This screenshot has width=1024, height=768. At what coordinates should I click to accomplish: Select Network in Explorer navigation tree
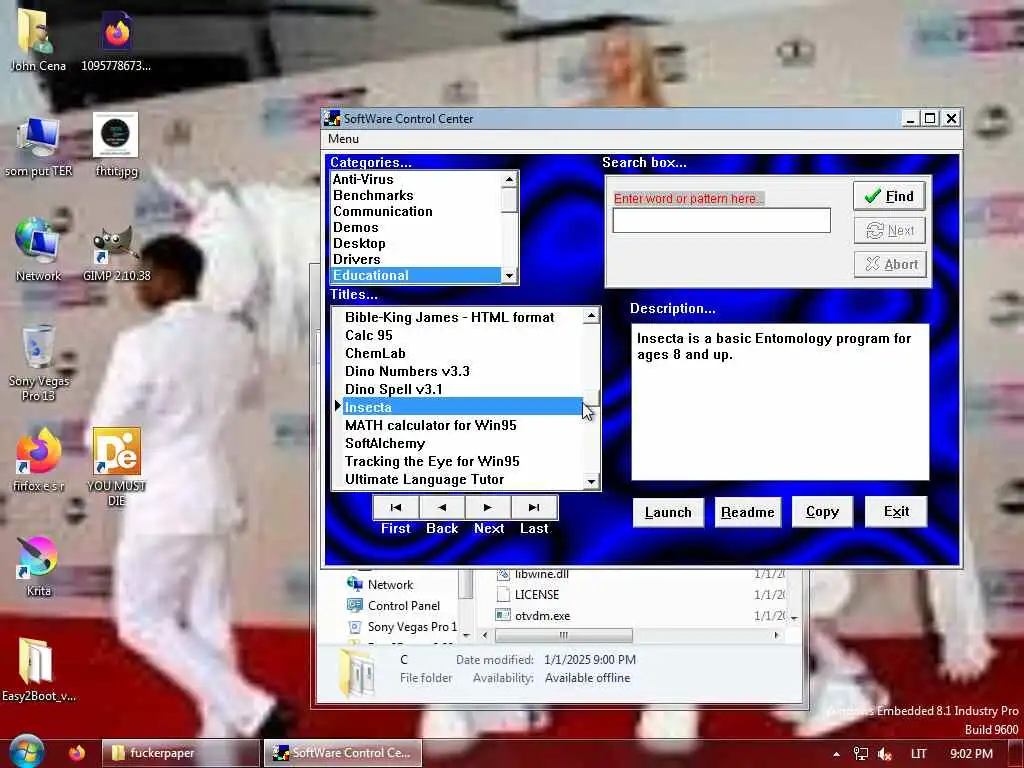[x=390, y=584]
